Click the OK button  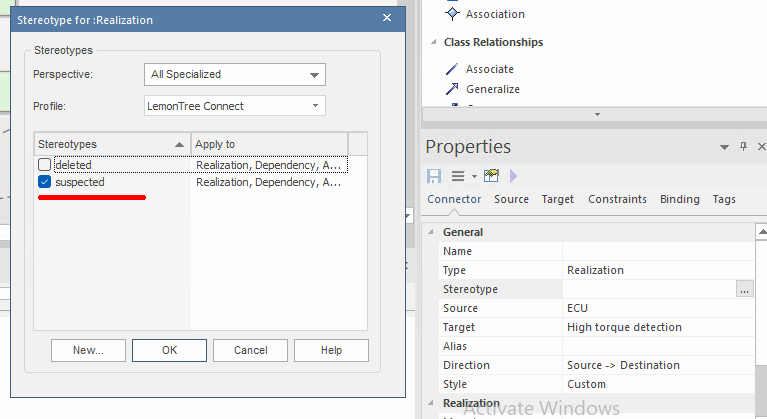click(169, 351)
